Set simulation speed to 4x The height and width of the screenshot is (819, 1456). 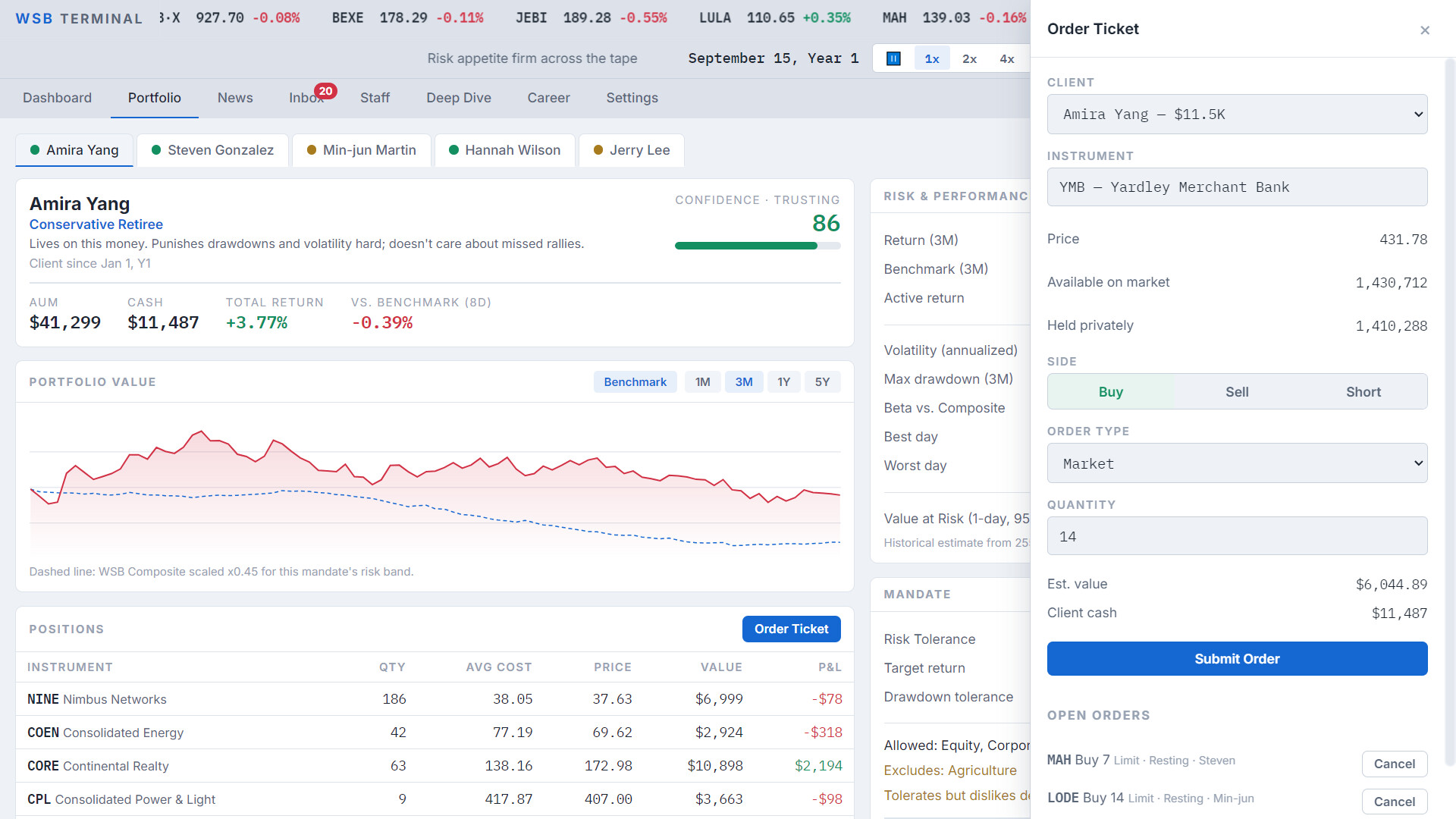coord(1006,58)
